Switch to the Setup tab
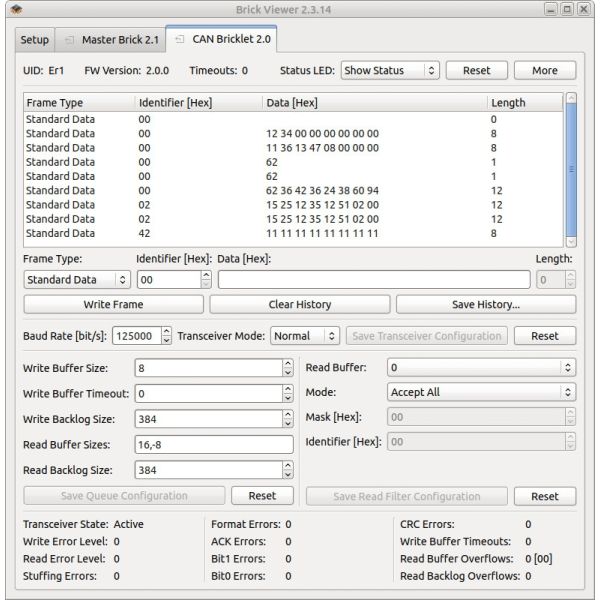The image size is (600, 600). 35,39
